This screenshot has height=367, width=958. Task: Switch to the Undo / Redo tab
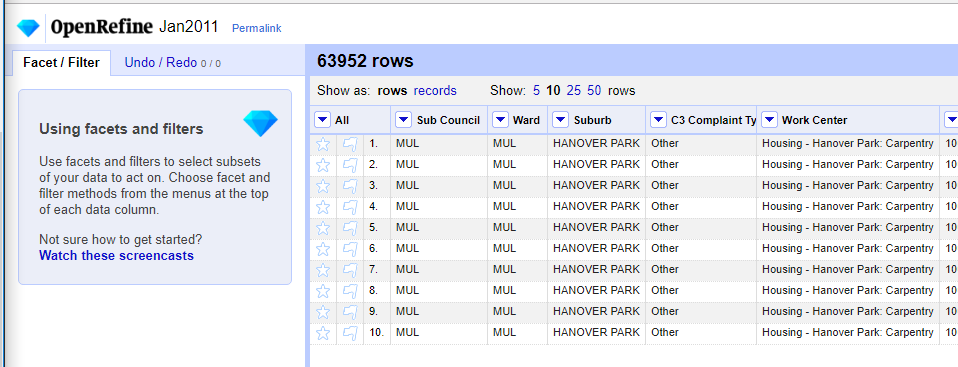point(173,62)
